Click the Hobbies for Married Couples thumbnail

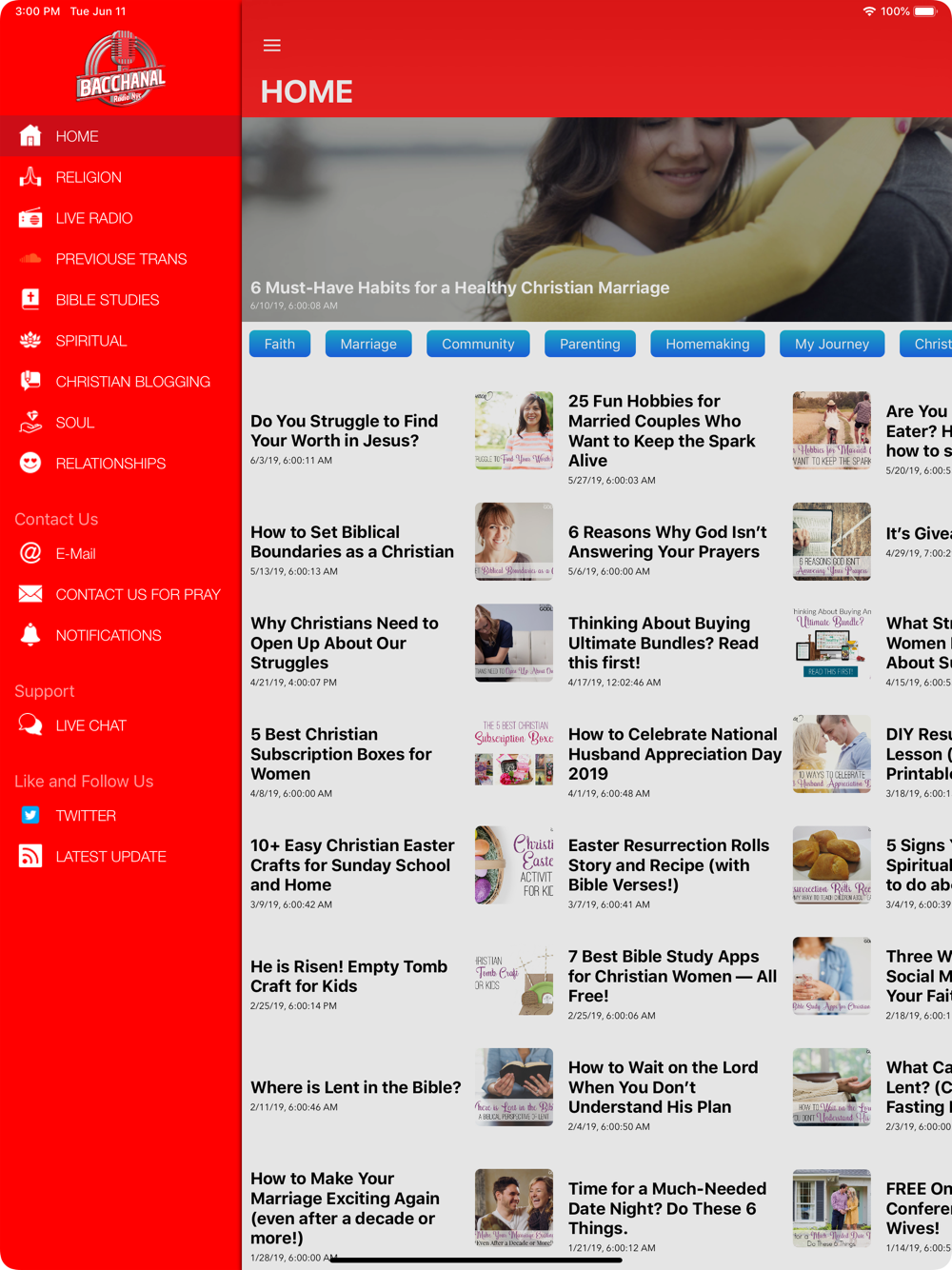click(x=832, y=430)
